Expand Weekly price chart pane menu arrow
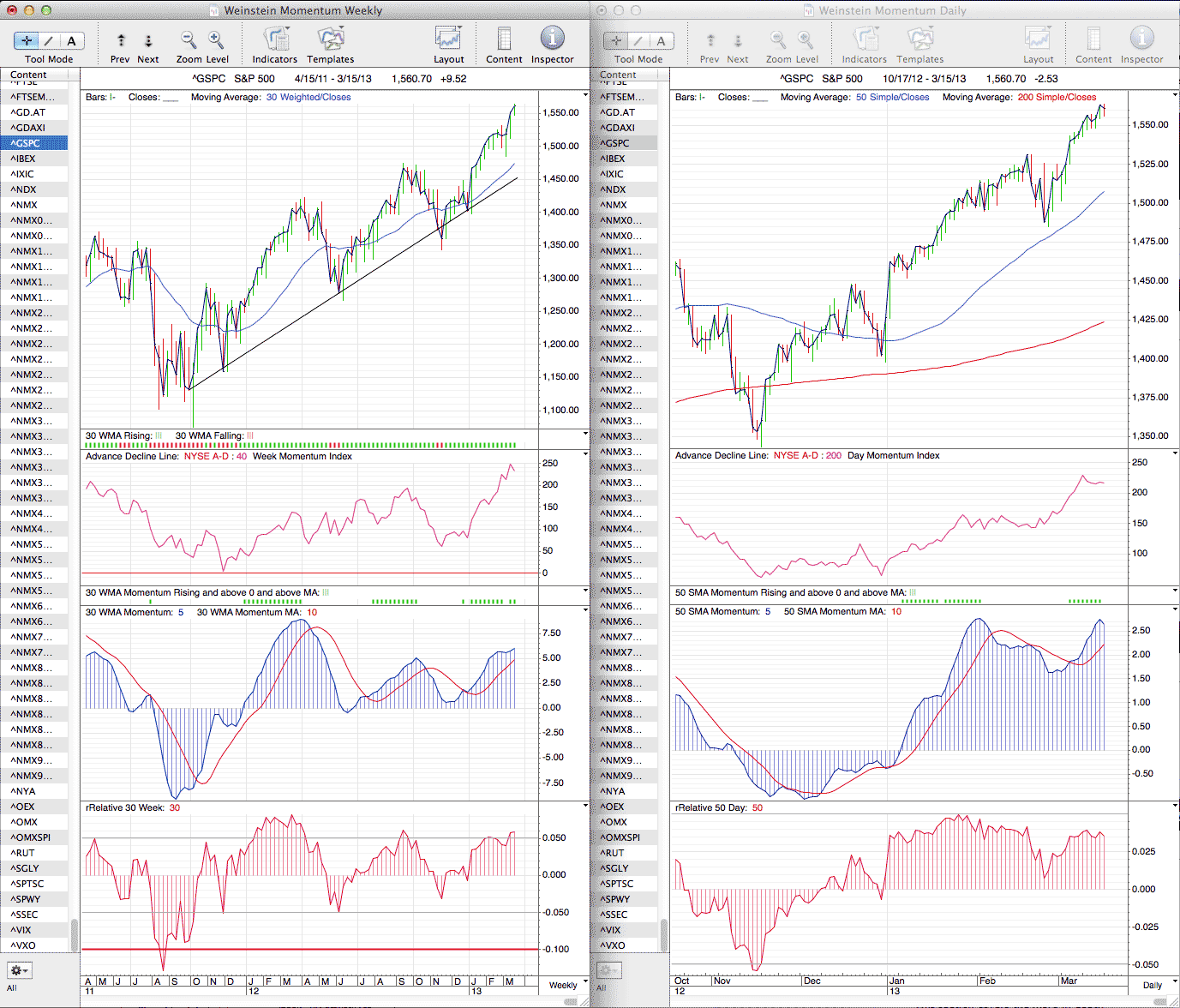The width and height of the screenshot is (1180, 1008). [x=585, y=95]
